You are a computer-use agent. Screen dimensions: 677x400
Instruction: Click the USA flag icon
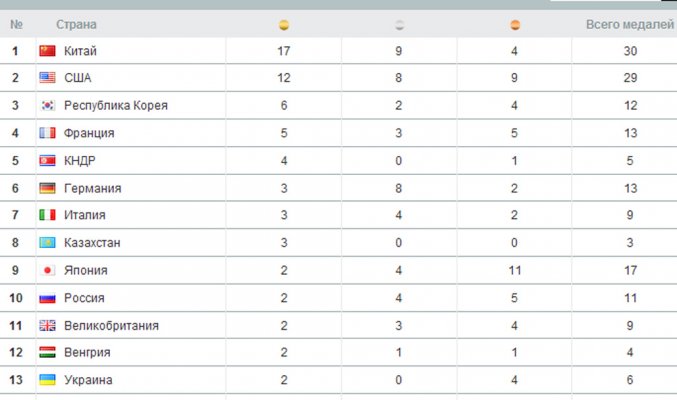pyautogui.click(x=47, y=78)
